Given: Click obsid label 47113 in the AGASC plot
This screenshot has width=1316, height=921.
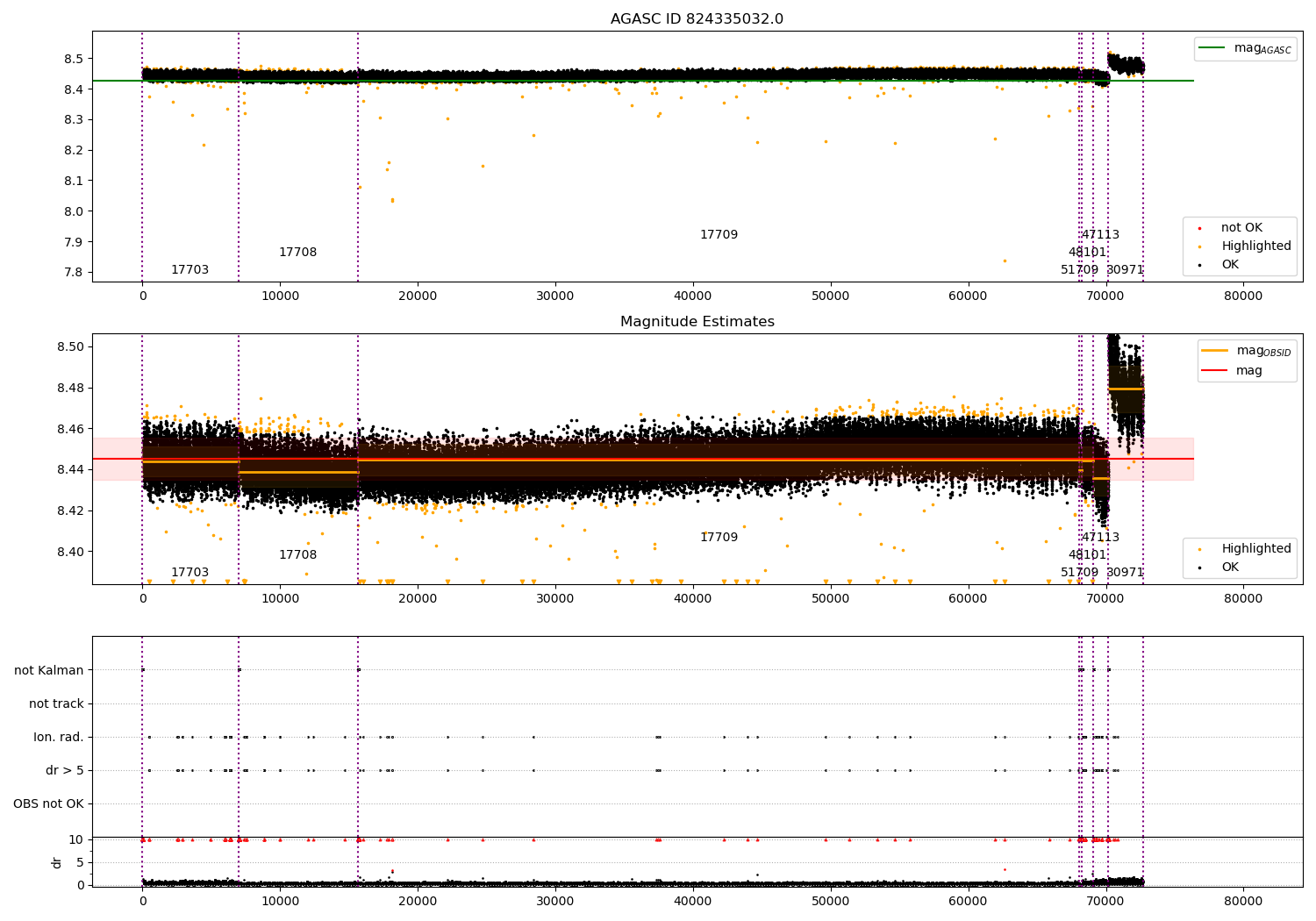Looking at the screenshot, I should pyautogui.click(x=1100, y=235).
